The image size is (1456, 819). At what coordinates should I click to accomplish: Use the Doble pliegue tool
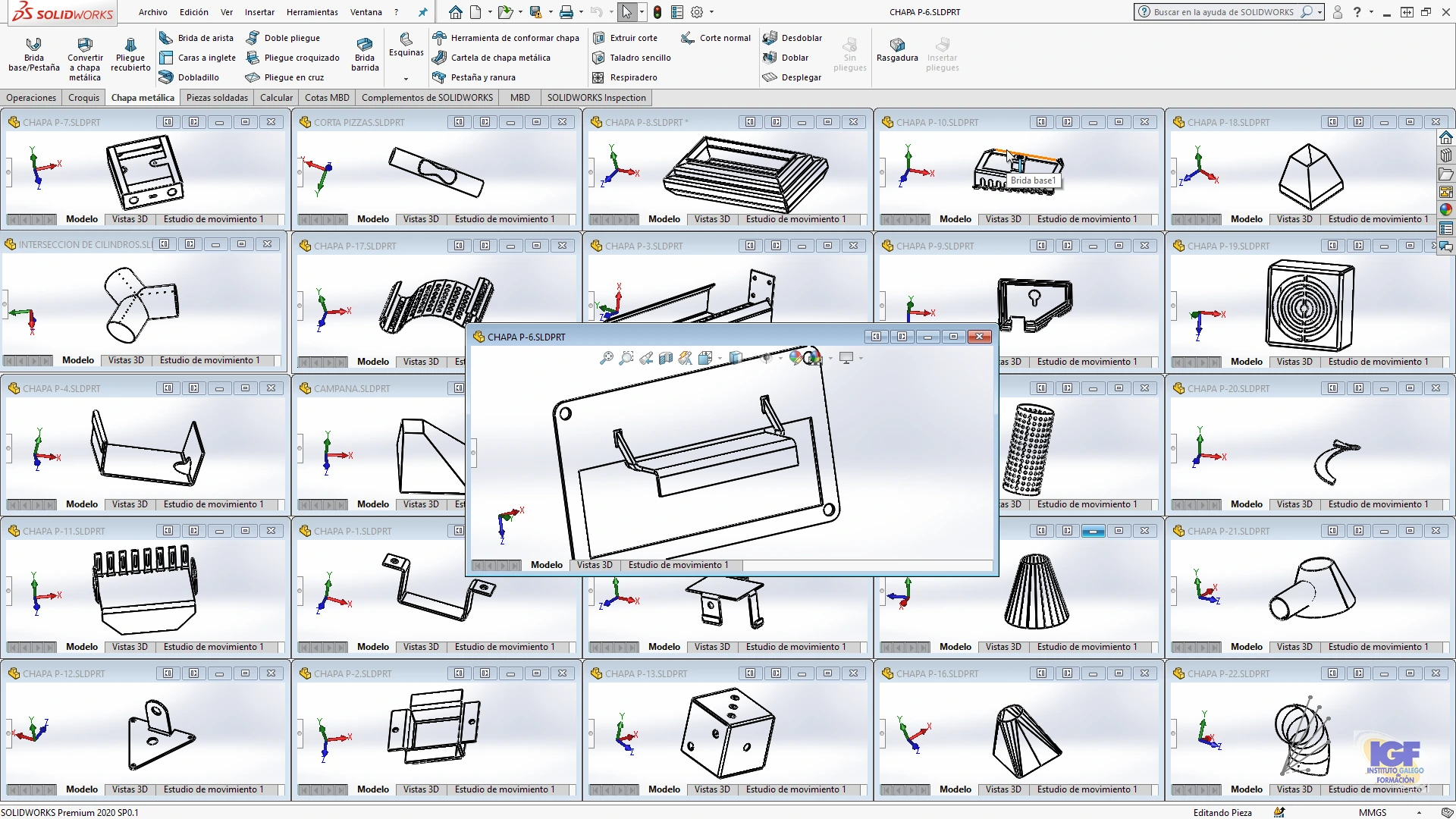click(284, 38)
